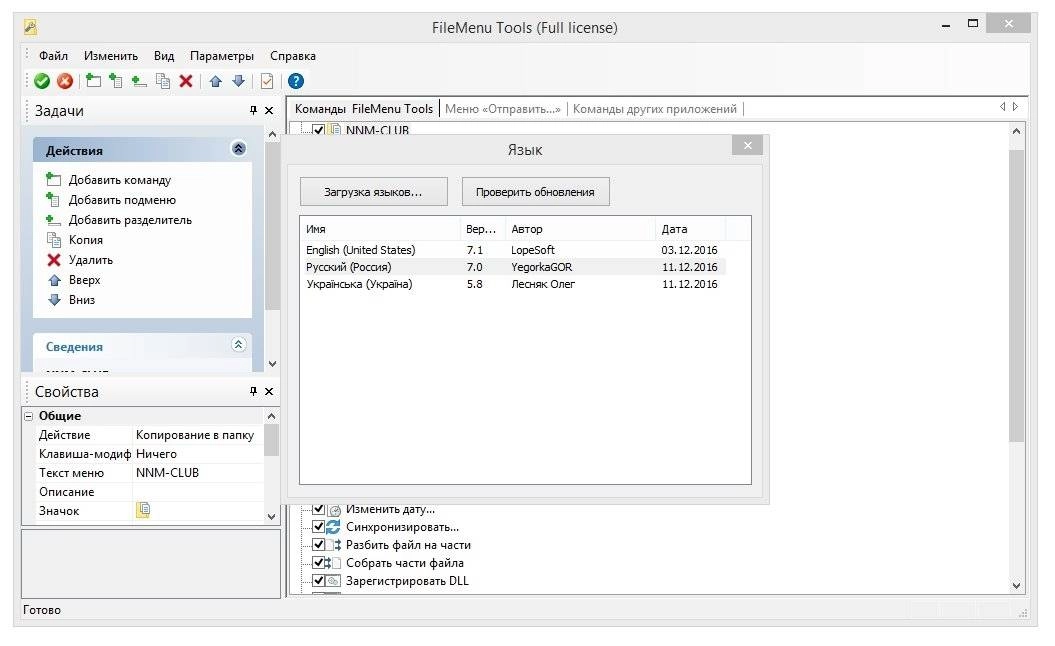Uncheck the Зарегистрировать DLL checkbox

[x=319, y=581]
